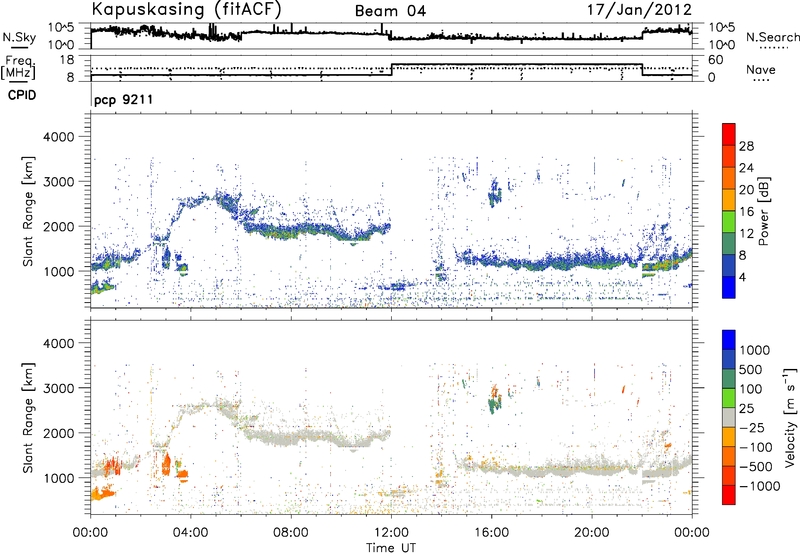Click the '1000' Velocity colorbar value
The height and width of the screenshot is (554, 800).
[x=754, y=350]
